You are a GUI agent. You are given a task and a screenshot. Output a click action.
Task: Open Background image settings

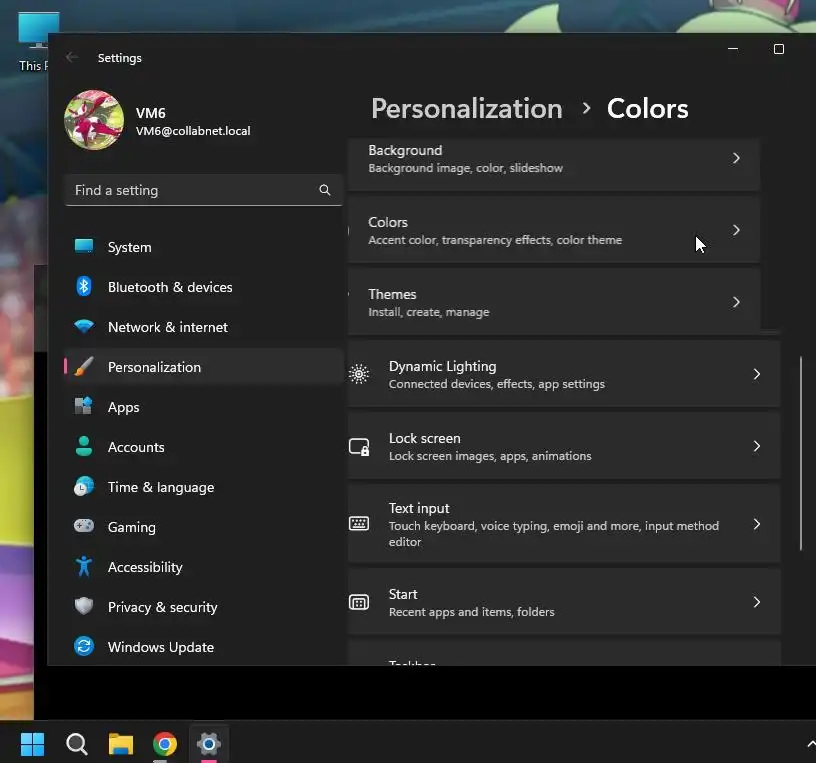[554, 164]
